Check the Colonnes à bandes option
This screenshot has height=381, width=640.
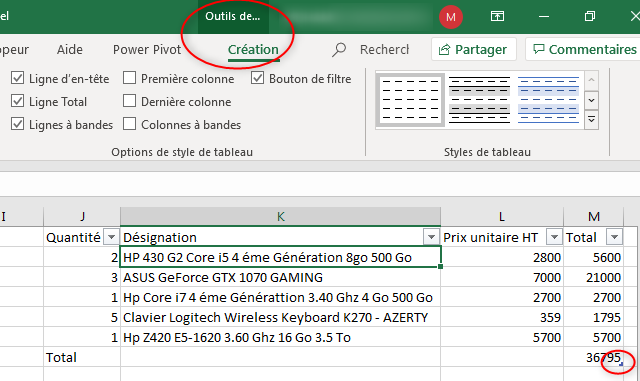[x=129, y=123]
